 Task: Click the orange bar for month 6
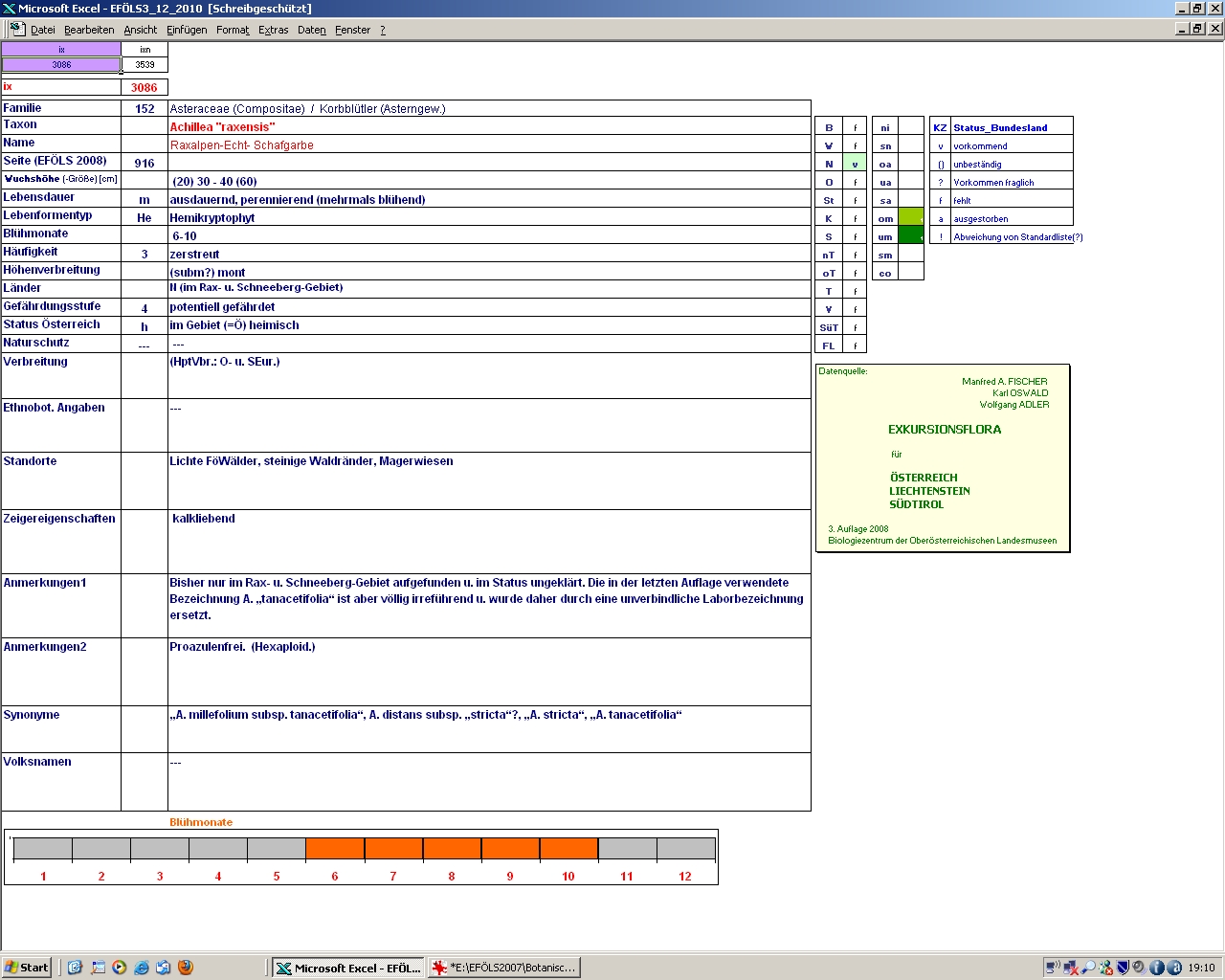pyautogui.click(x=335, y=848)
